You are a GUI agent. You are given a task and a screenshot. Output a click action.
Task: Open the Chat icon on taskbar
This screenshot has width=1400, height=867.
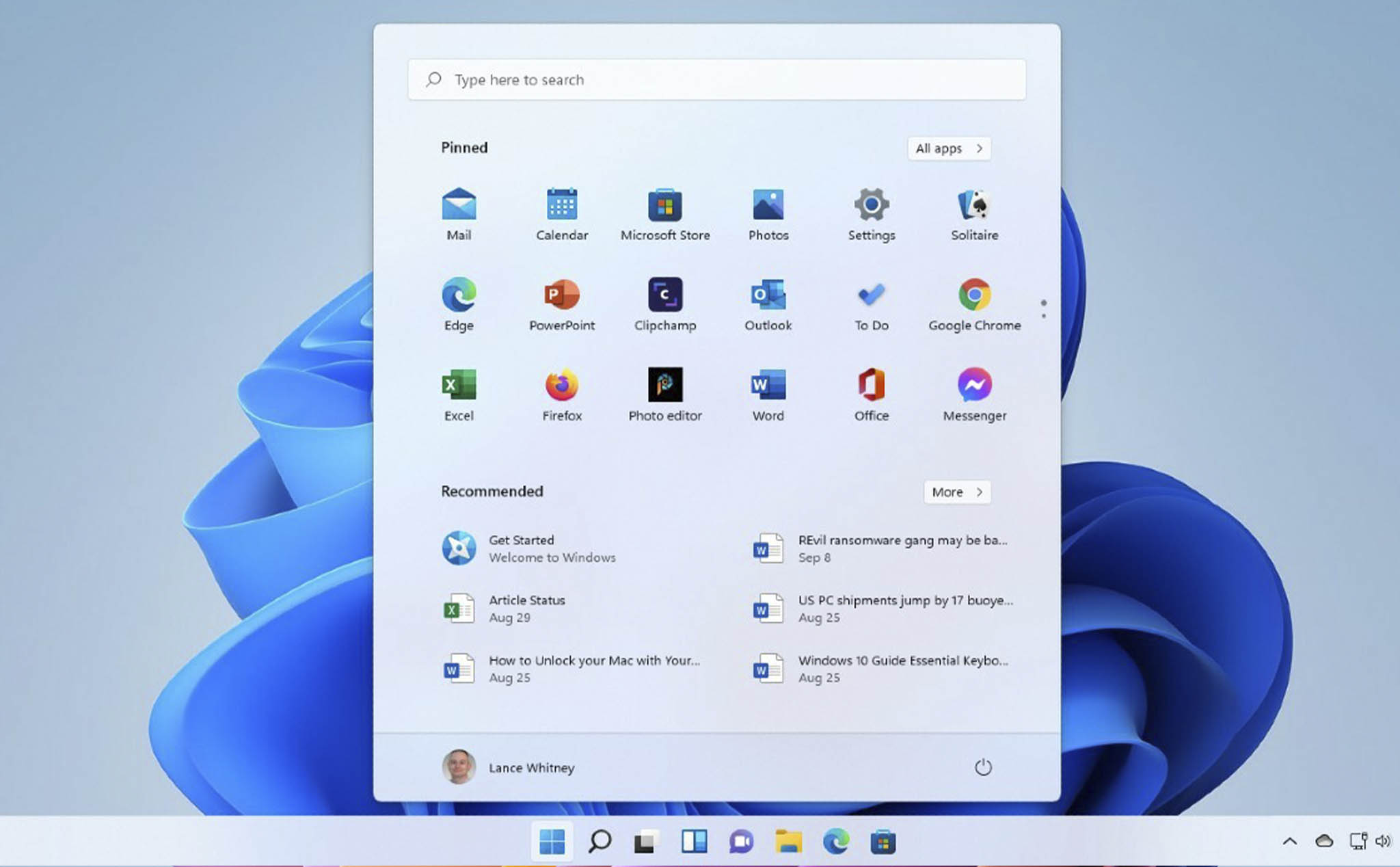coord(741,842)
